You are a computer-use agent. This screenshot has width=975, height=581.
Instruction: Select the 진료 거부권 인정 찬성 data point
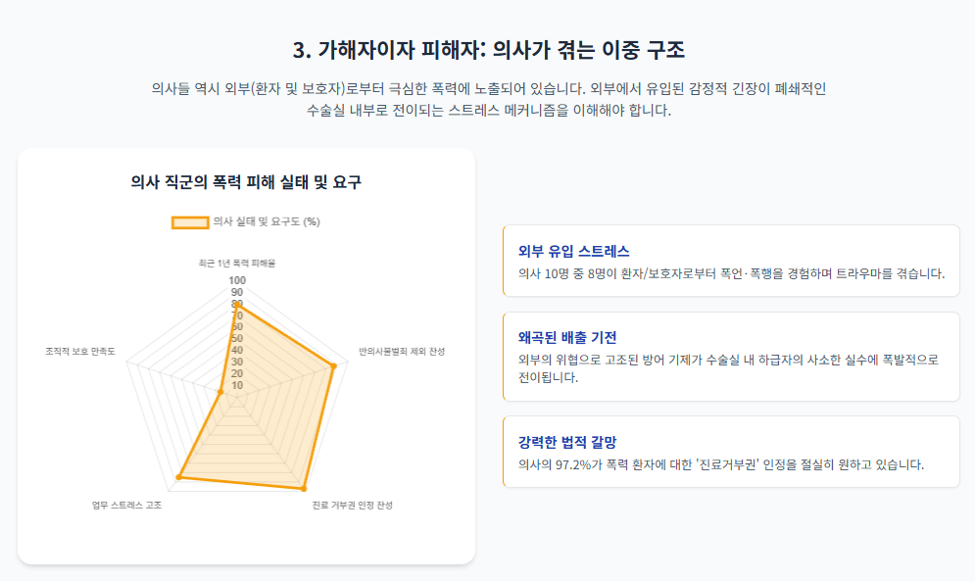[x=304, y=488]
